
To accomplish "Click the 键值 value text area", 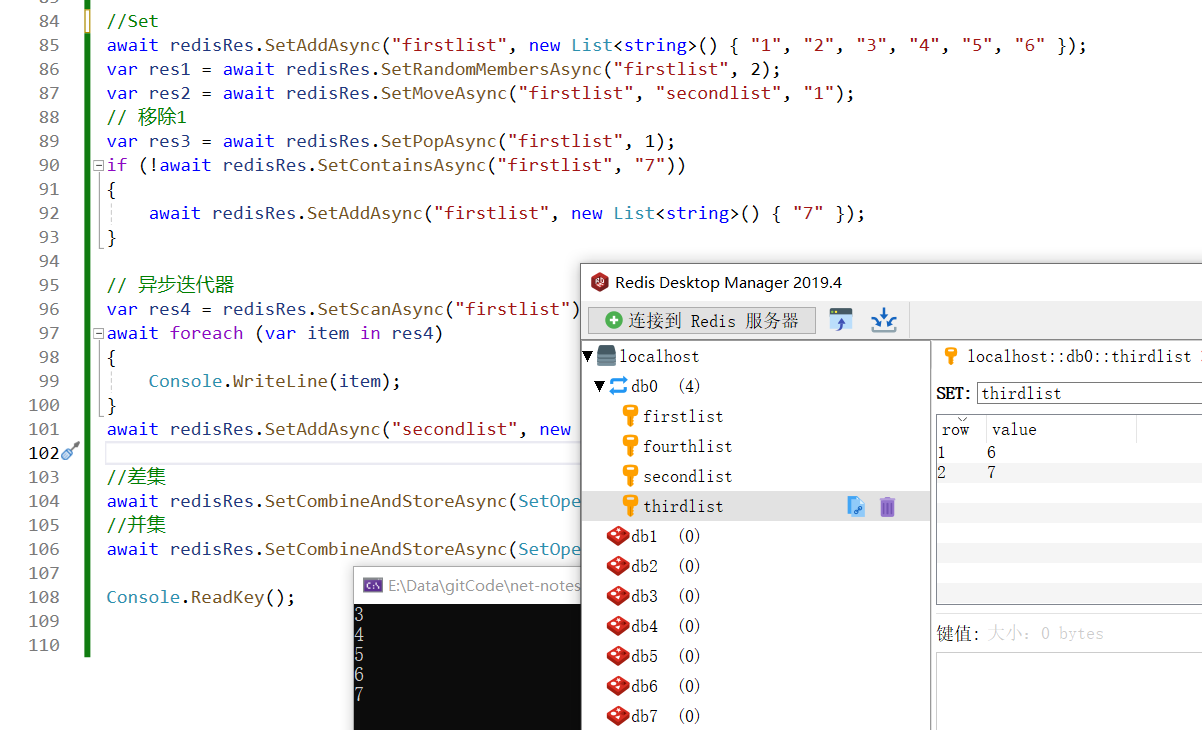I will (x=1069, y=691).
